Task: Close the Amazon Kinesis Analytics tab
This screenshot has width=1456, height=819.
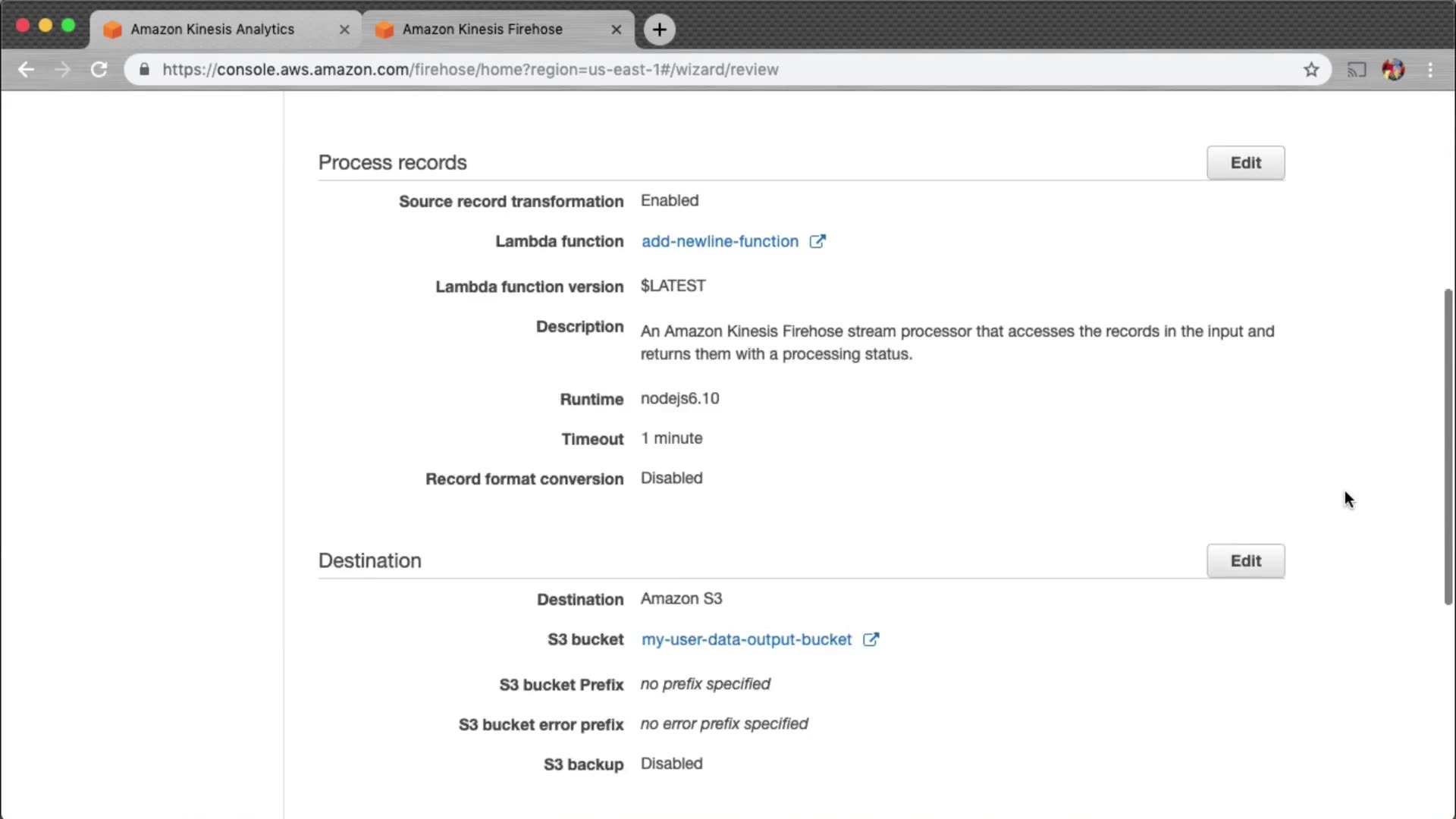Action: (x=344, y=30)
